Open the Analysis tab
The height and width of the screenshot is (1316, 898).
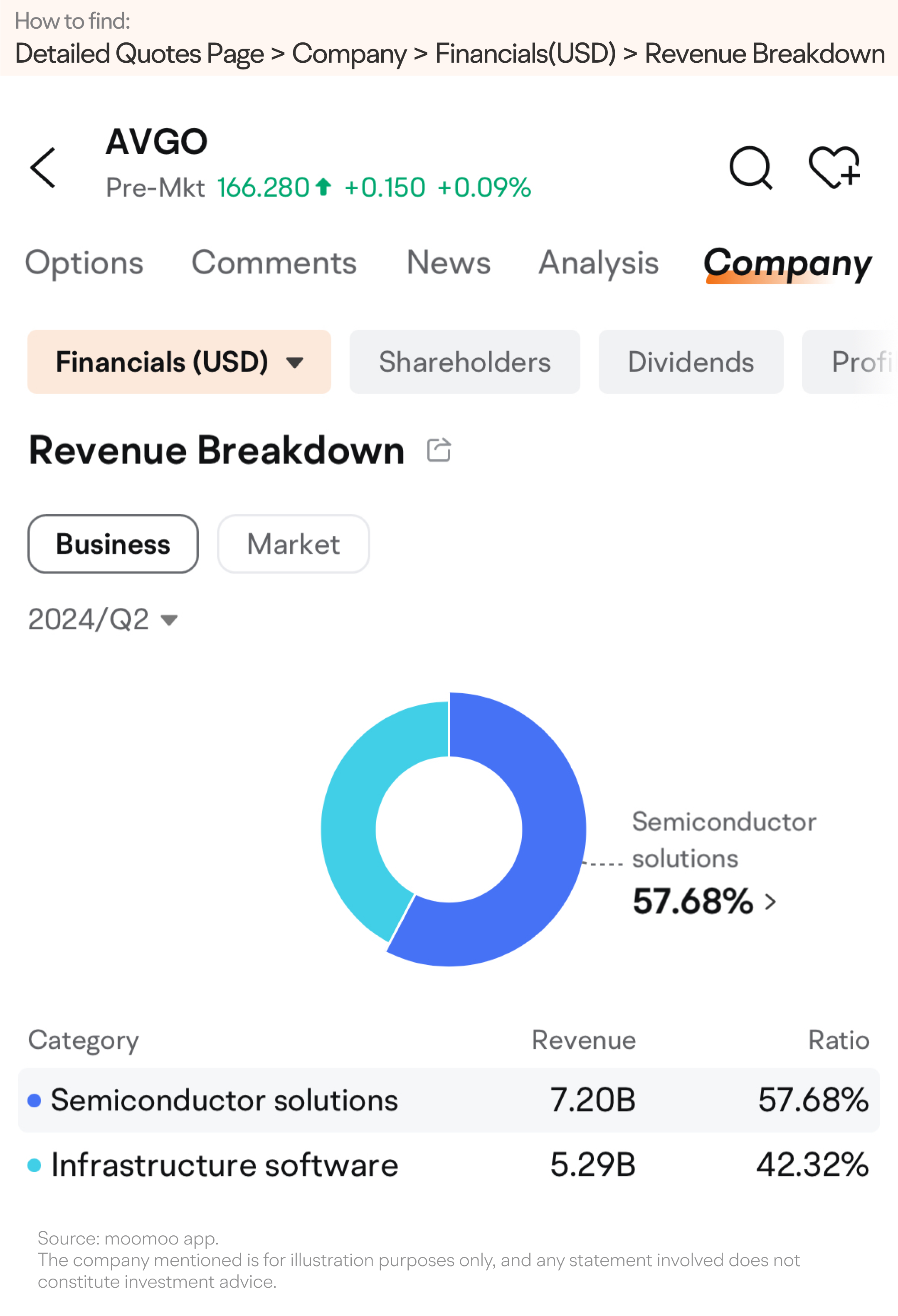coord(599,263)
